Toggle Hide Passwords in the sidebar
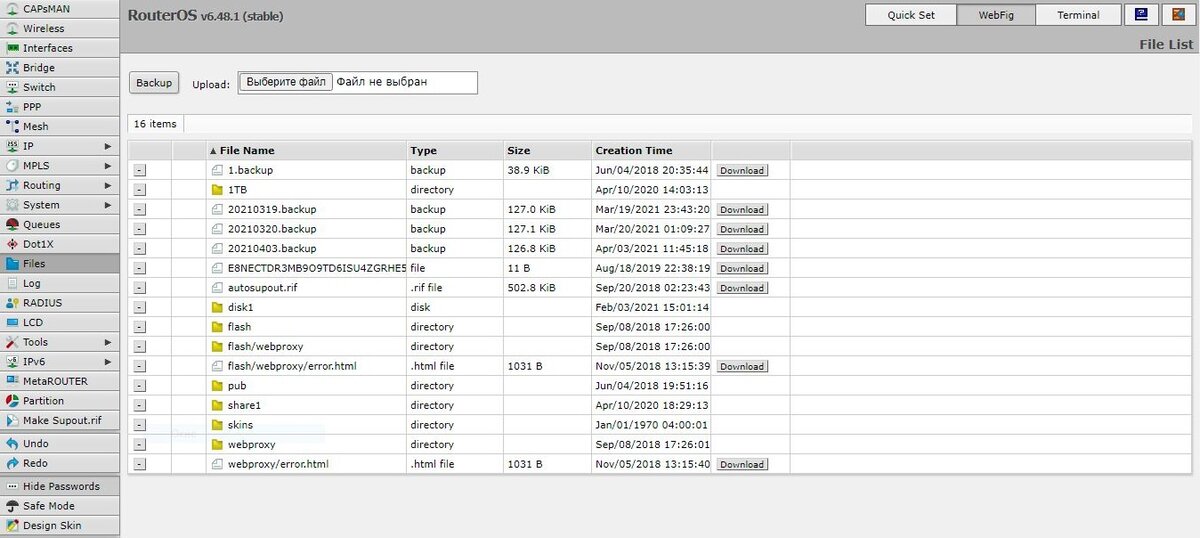 pos(60,486)
